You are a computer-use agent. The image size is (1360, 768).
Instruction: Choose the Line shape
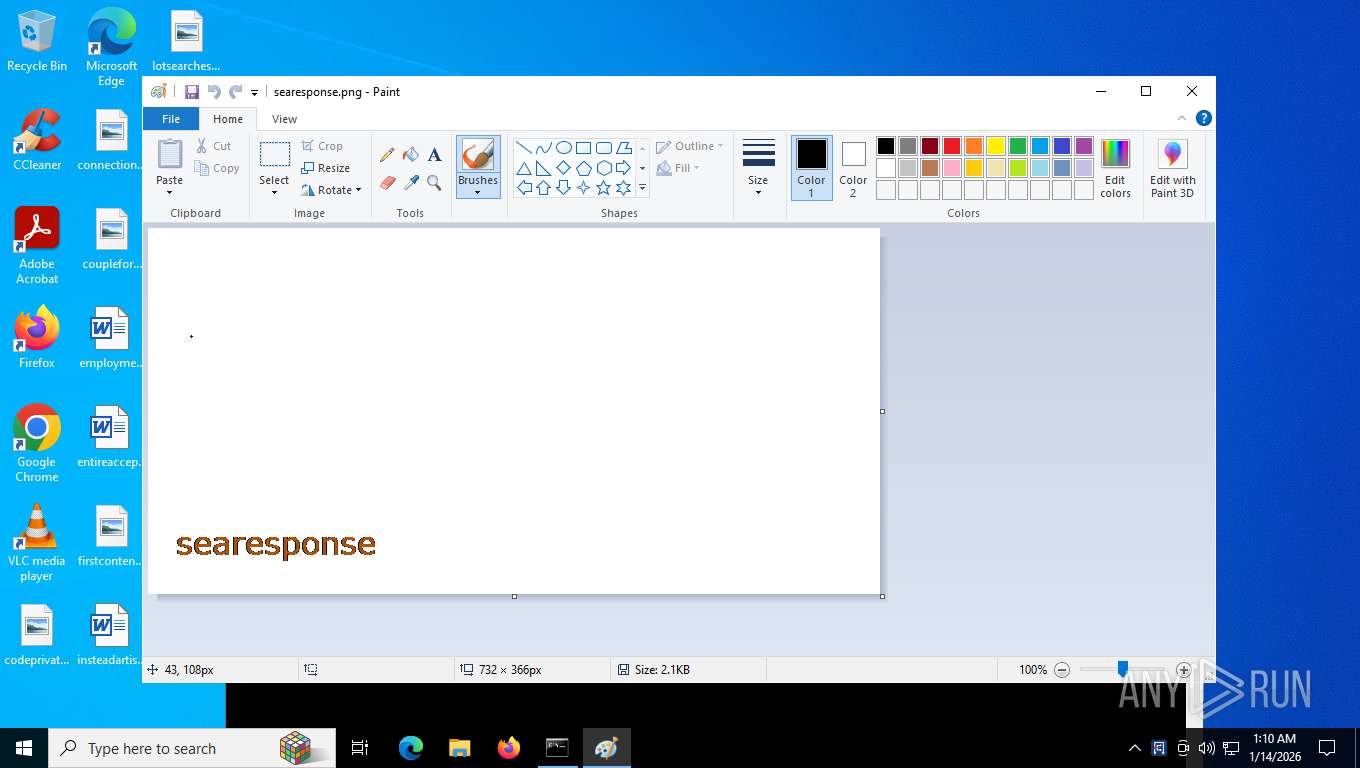click(x=524, y=147)
